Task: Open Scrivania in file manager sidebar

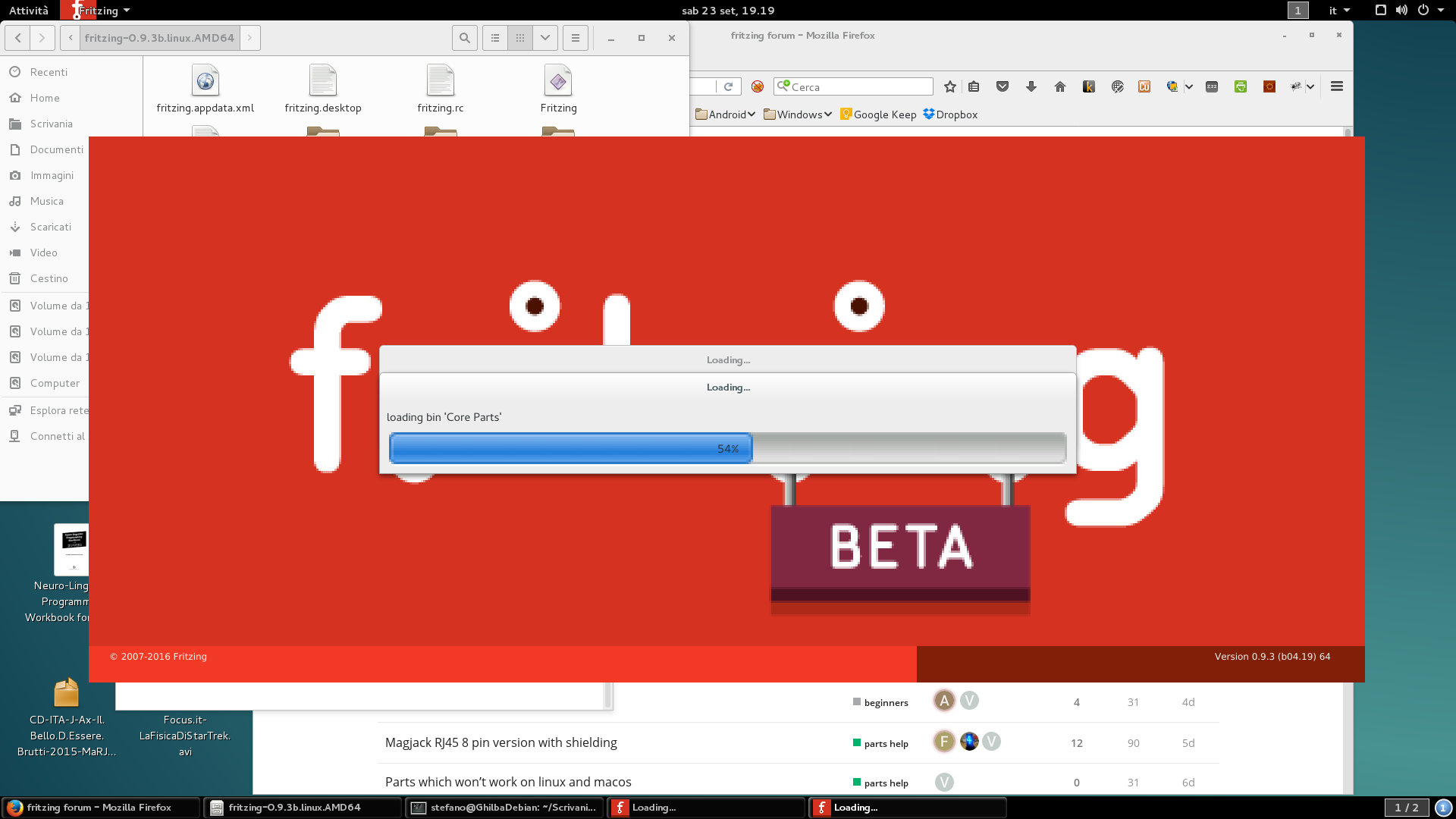Action: (51, 124)
